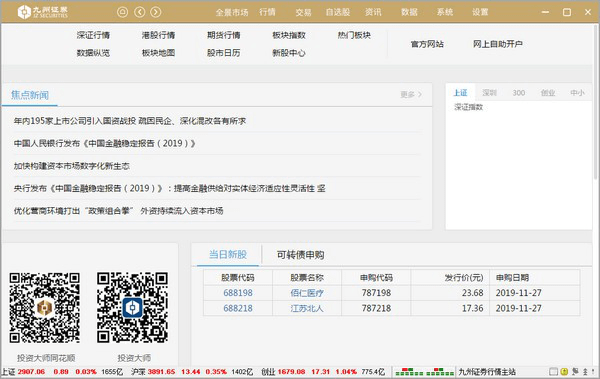
Task: Click the 股票代码 column header
Action: 238,278
